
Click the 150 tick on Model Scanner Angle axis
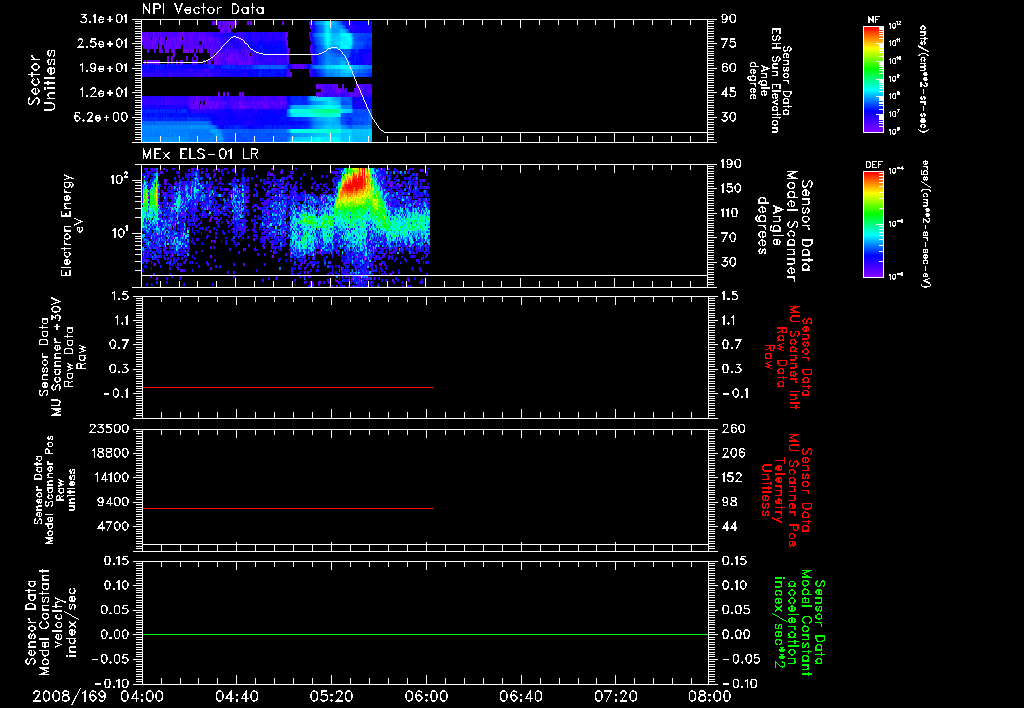click(731, 189)
